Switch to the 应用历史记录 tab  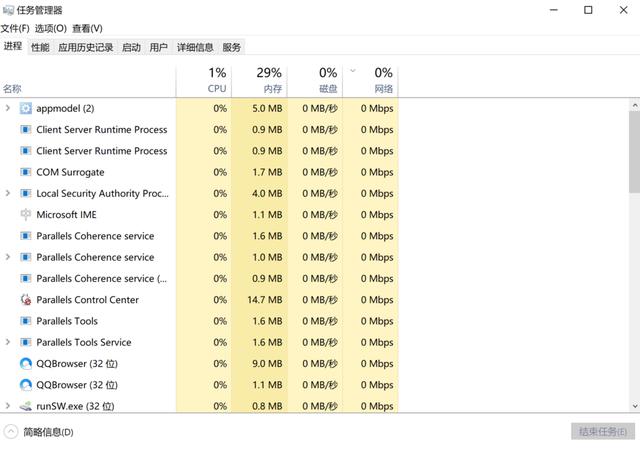[86, 47]
